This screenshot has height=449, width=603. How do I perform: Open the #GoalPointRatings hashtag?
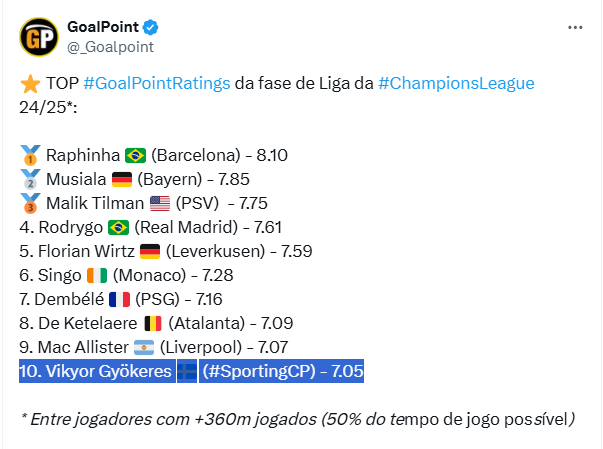(x=157, y=83)
